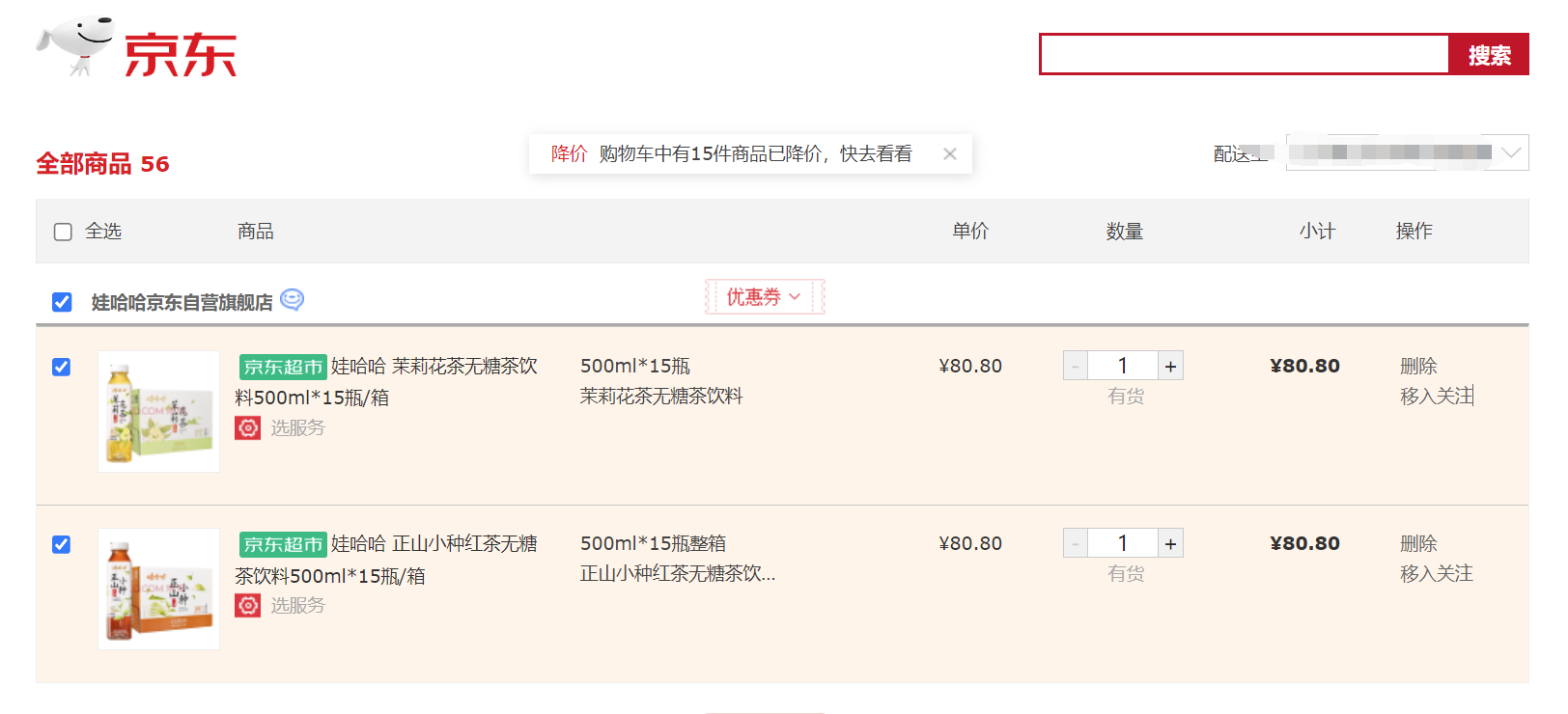Click the red service icon for black tea
Screen dimensions: 1568x714
coord(248,605)
